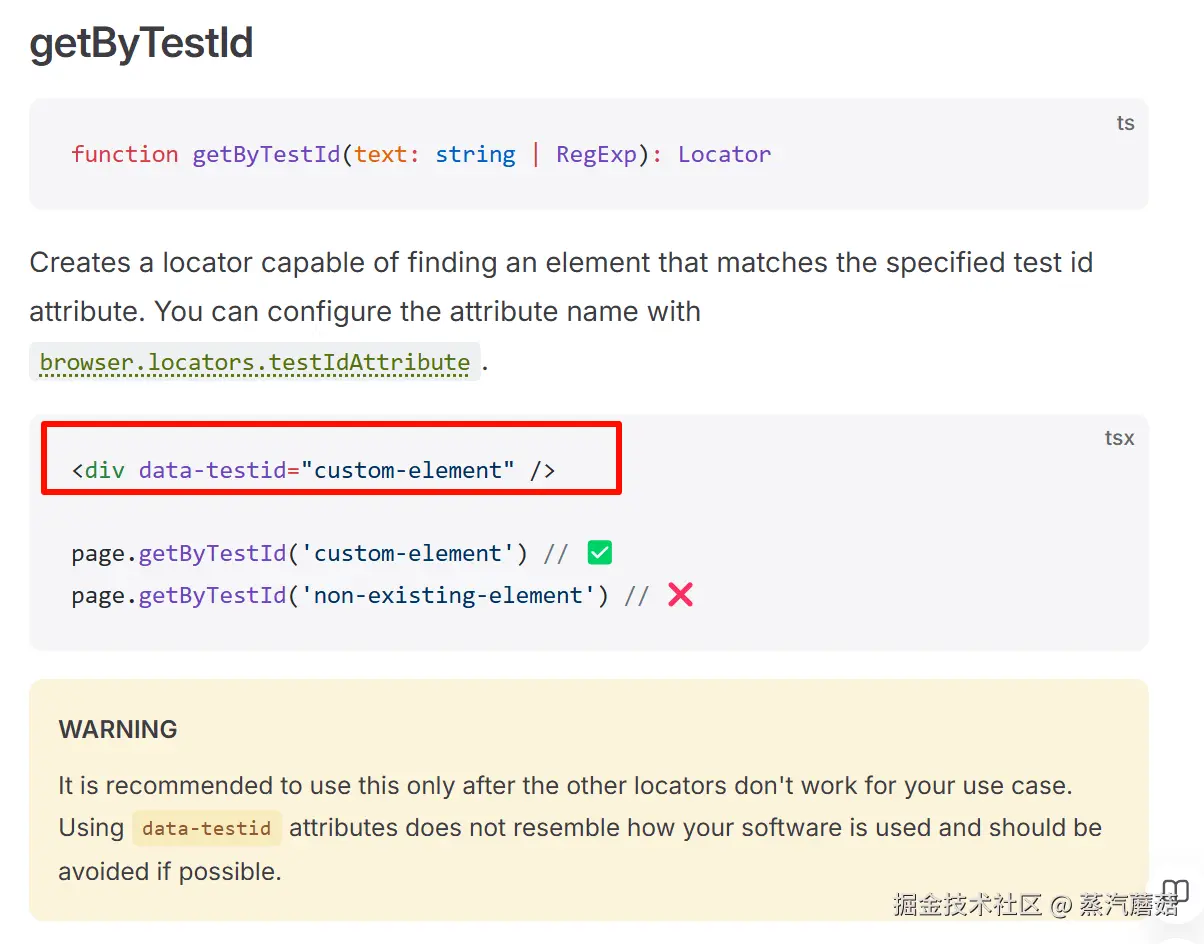This screenshot has height=944, width=1204.
Task: Click the text parameter name in the signature
Action: pyautogui.click(x=380, y=154)
